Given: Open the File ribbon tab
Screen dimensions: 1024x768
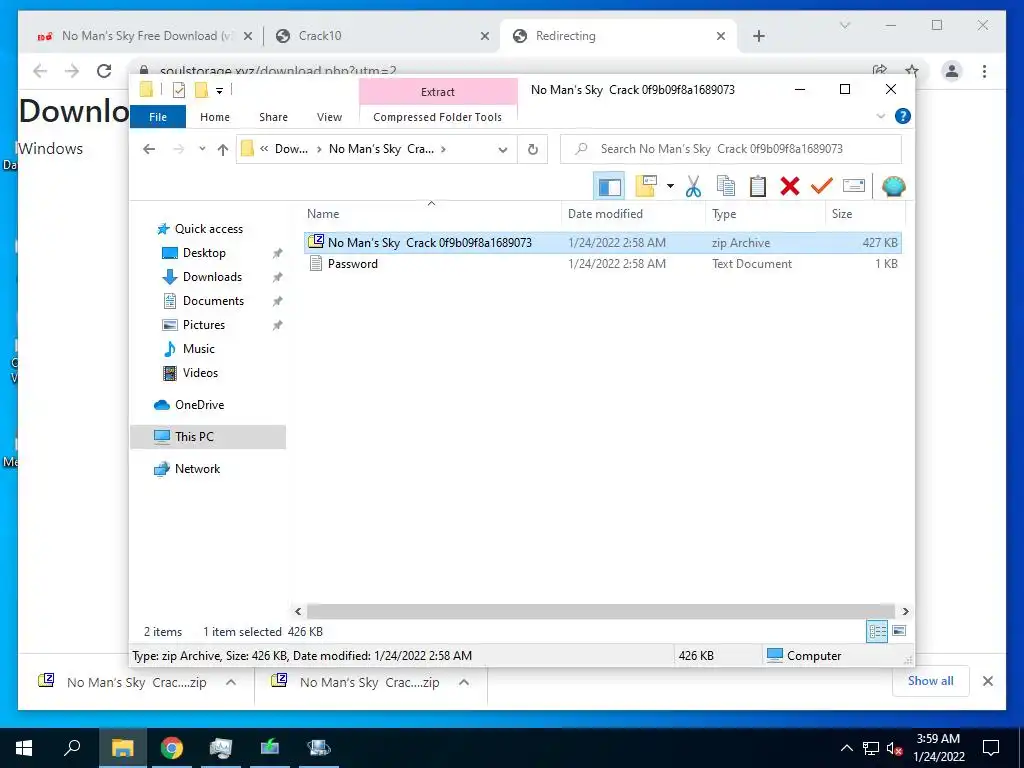Looking at the screenshot, I should (x=158, y=117).
